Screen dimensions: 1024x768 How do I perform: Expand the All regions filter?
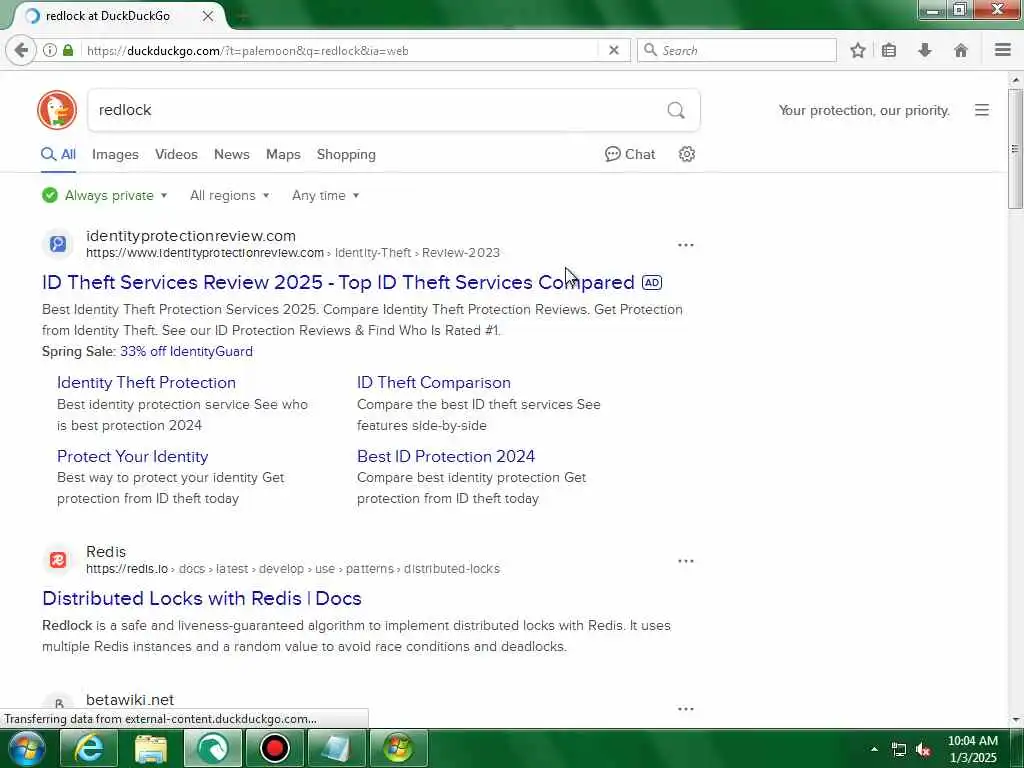click(x=229, y=195)
